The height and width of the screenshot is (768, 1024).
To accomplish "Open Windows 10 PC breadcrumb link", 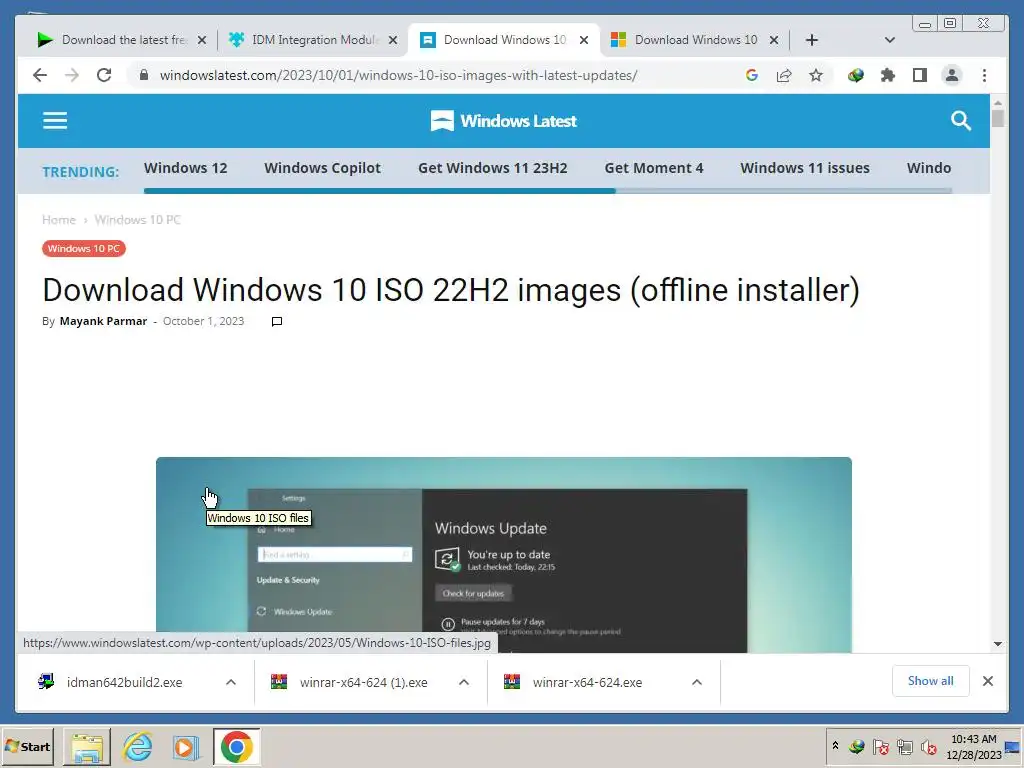I will click(x=137, y=220).
